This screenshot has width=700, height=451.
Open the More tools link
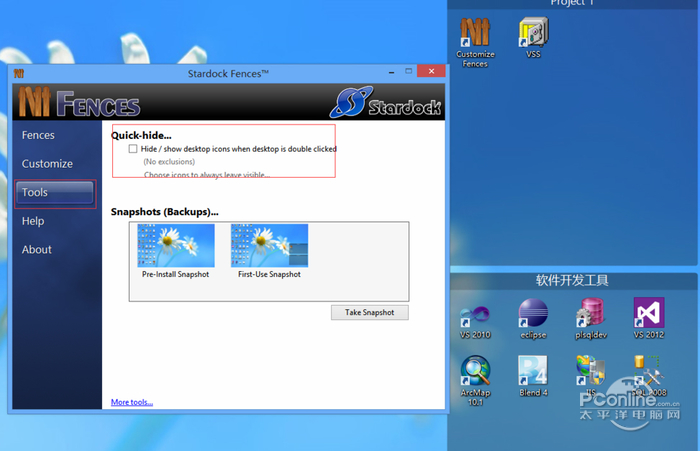pos(132,402)
